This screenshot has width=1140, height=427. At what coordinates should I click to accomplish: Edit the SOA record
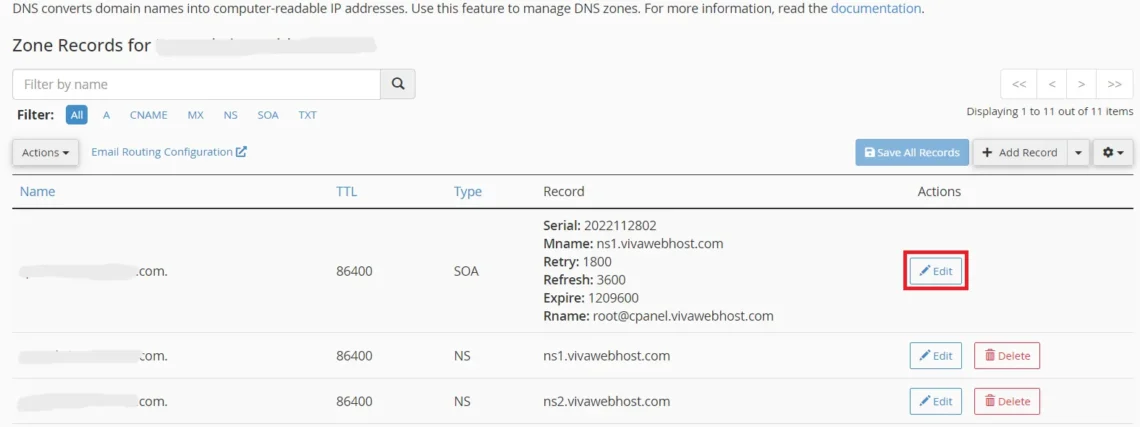pyautogui.click(x=936, y=271)
